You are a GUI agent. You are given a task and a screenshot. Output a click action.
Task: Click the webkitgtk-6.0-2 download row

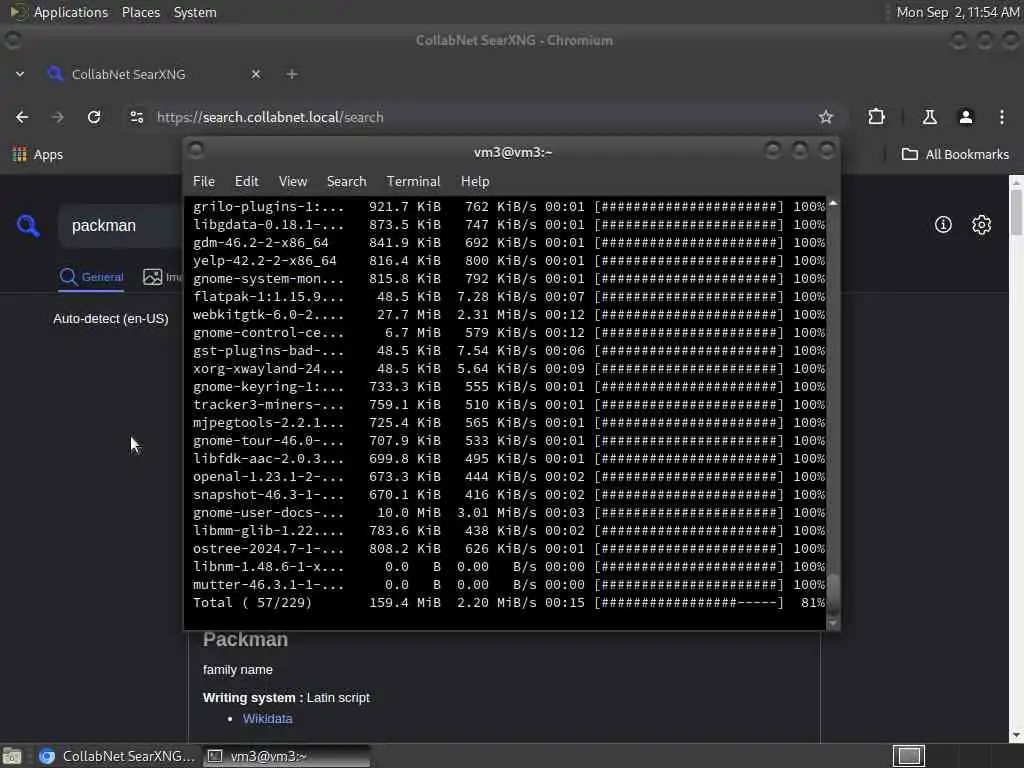(509, 314)
